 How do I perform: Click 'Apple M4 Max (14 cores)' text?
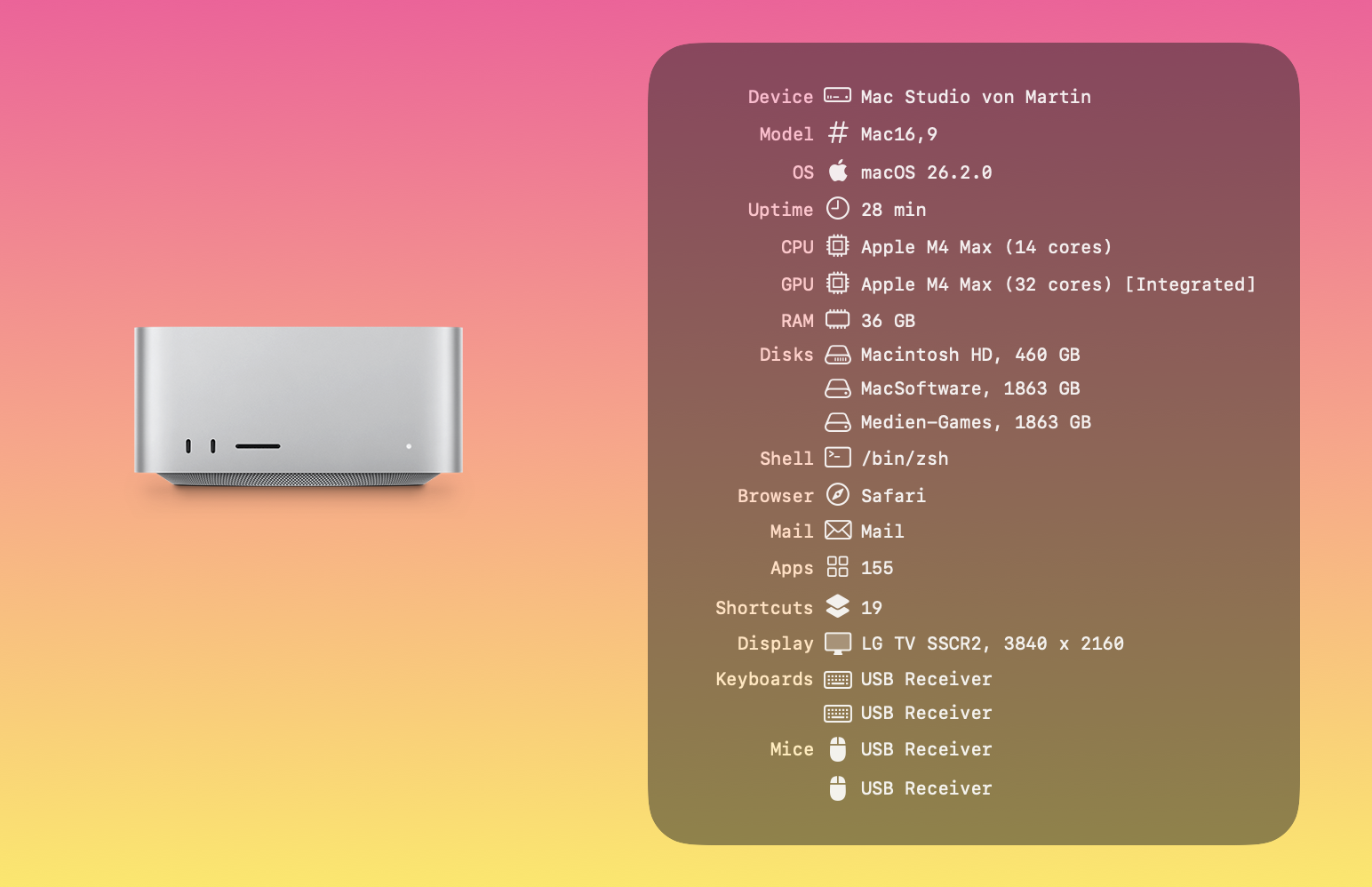click(986, 247)
